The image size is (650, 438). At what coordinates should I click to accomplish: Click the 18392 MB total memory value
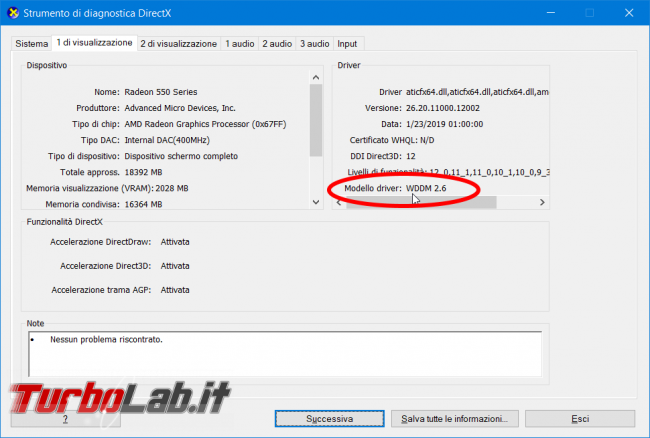(143, 172)
